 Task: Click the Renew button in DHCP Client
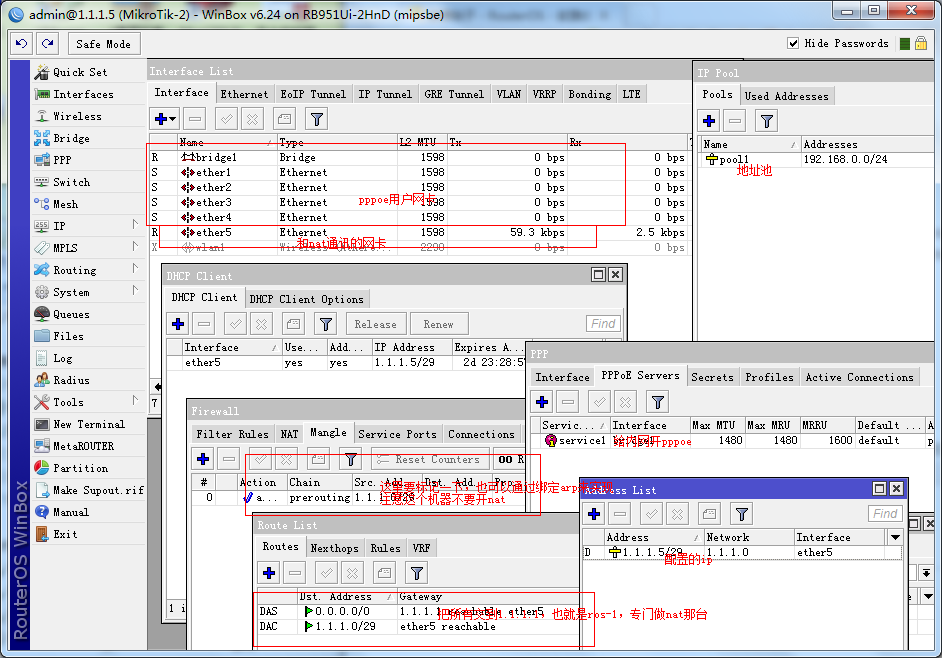[x=439, y=324]
